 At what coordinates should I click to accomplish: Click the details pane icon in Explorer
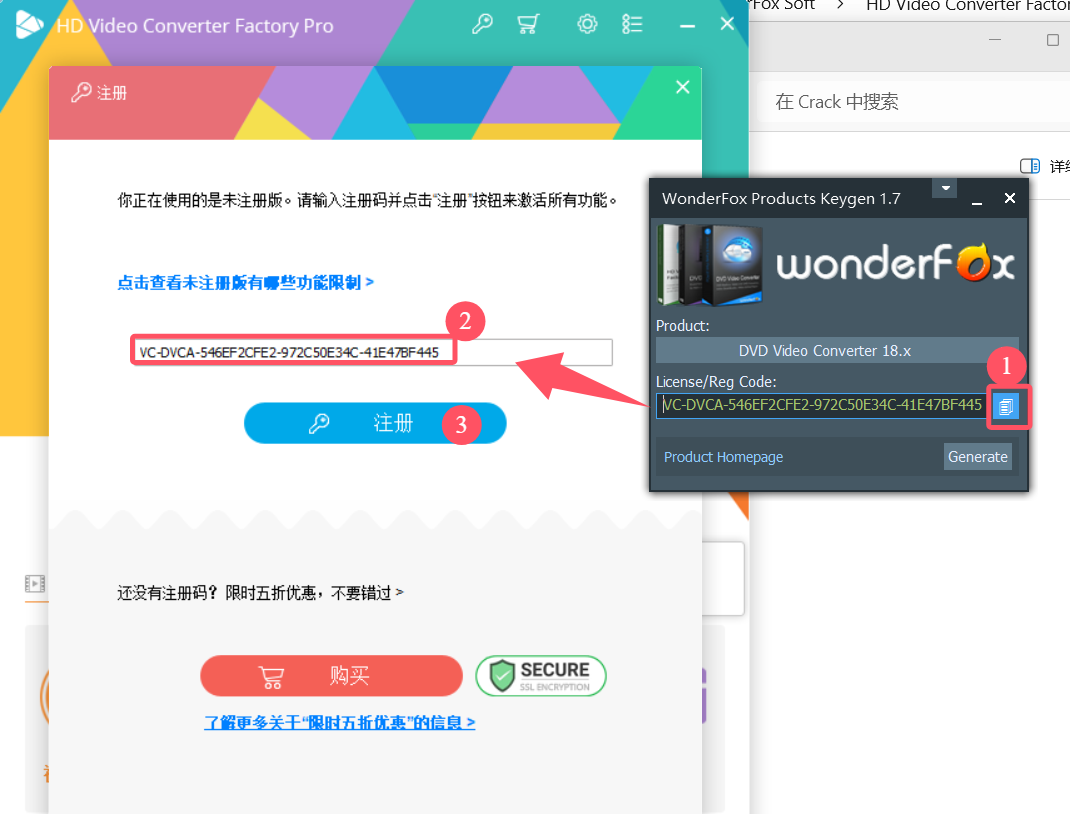coord(1029,166)
